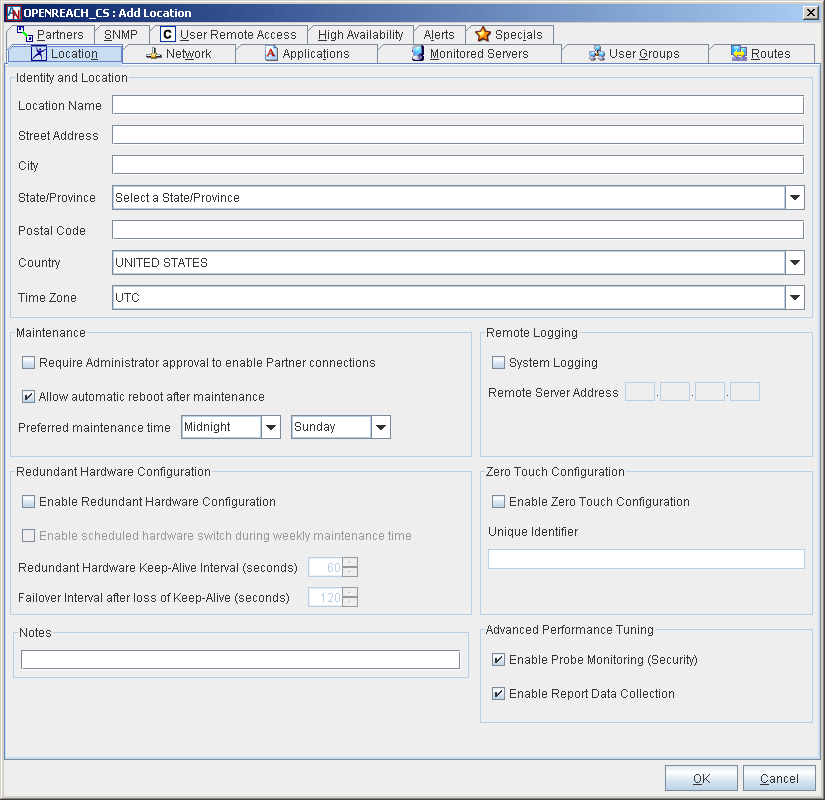The image size is (825, 800).
Task: Uncheck Allow automatic reboot after maintenance
Action: click(28, 396)
